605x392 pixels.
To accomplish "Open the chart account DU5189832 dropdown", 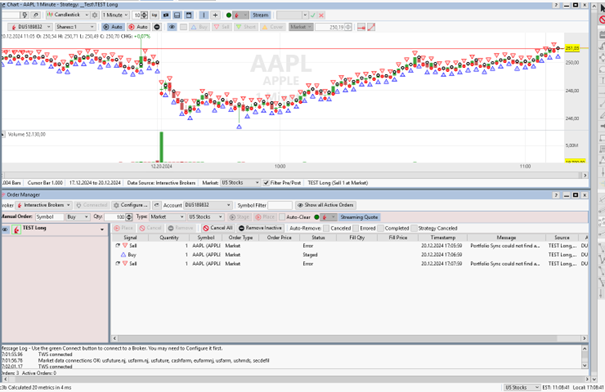I will click(30, 27).
